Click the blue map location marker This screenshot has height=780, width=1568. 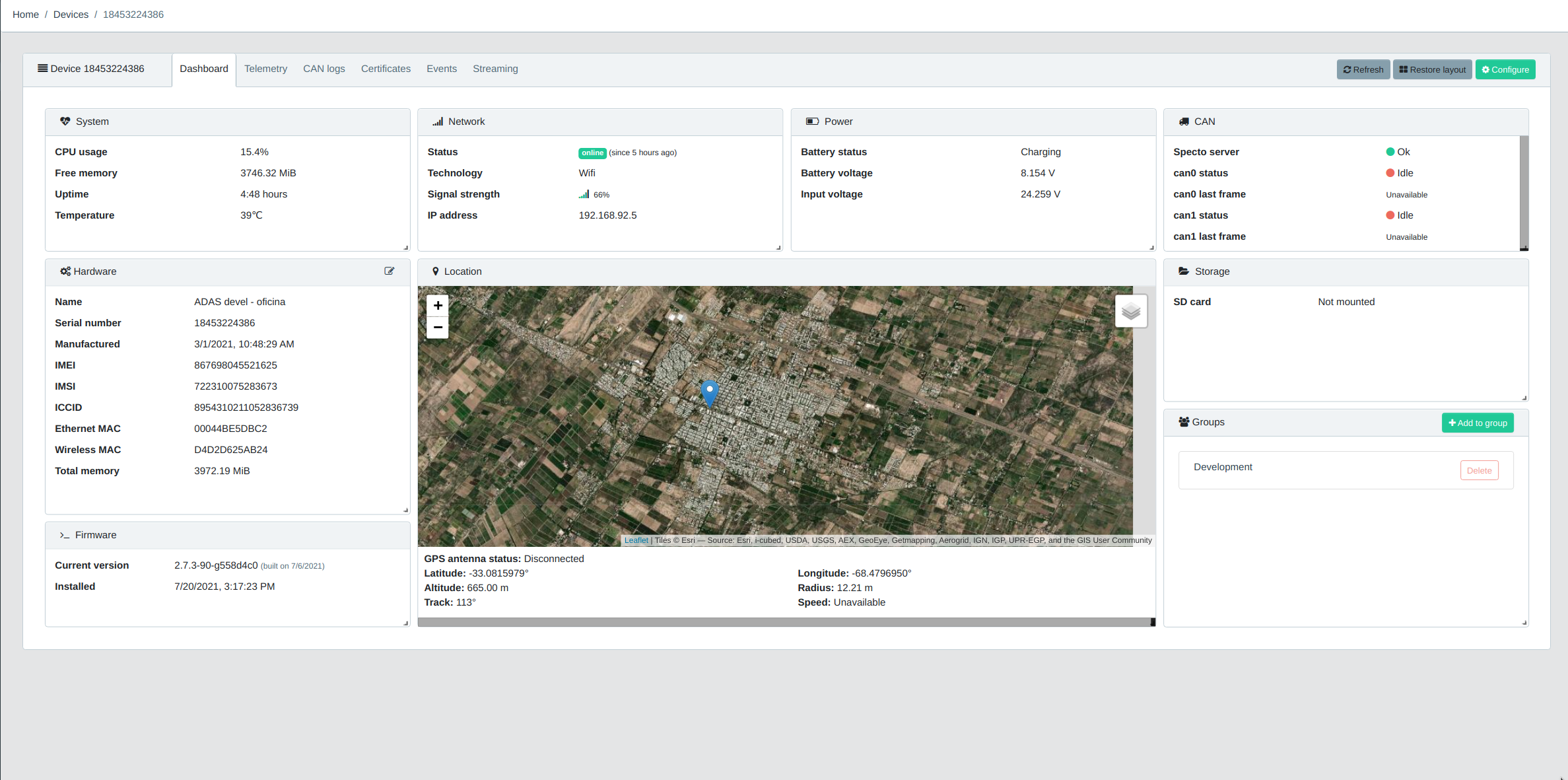pyautogui.click(x=709, y=392)
